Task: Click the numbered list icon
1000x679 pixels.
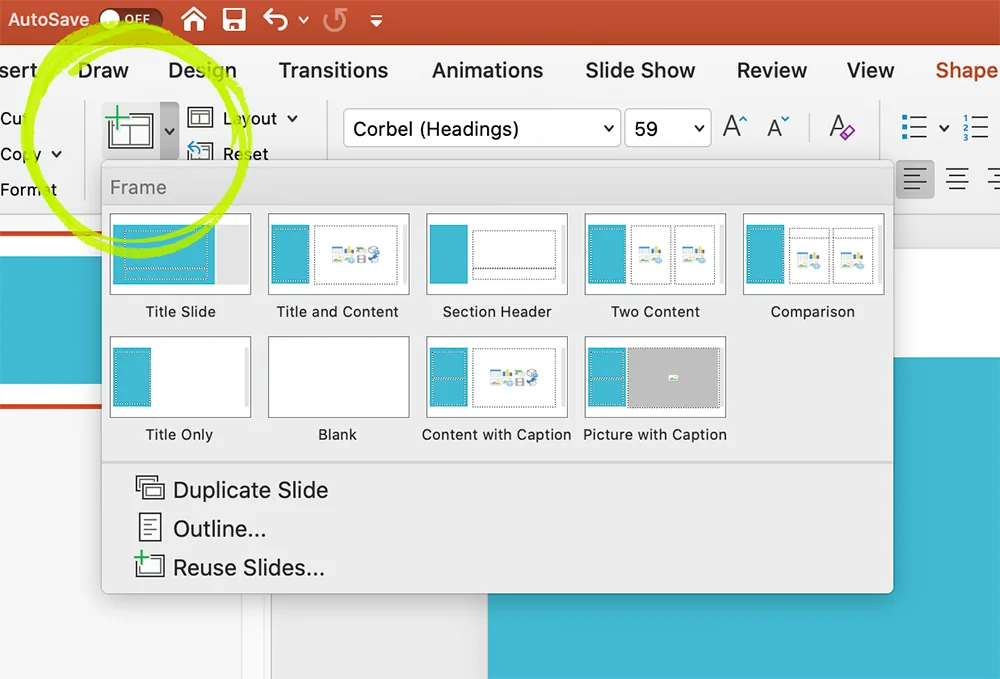Action: 976,127
